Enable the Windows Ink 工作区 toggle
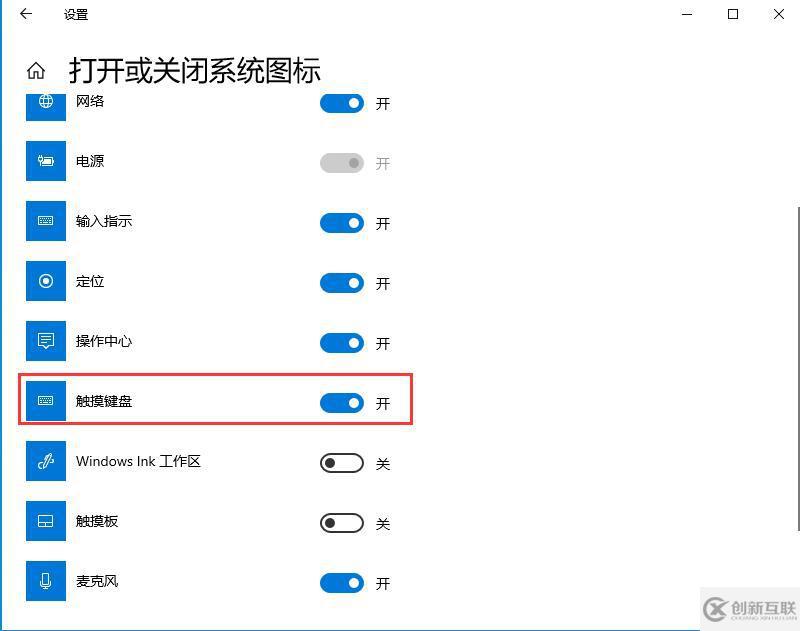 (x=342, y=463)
